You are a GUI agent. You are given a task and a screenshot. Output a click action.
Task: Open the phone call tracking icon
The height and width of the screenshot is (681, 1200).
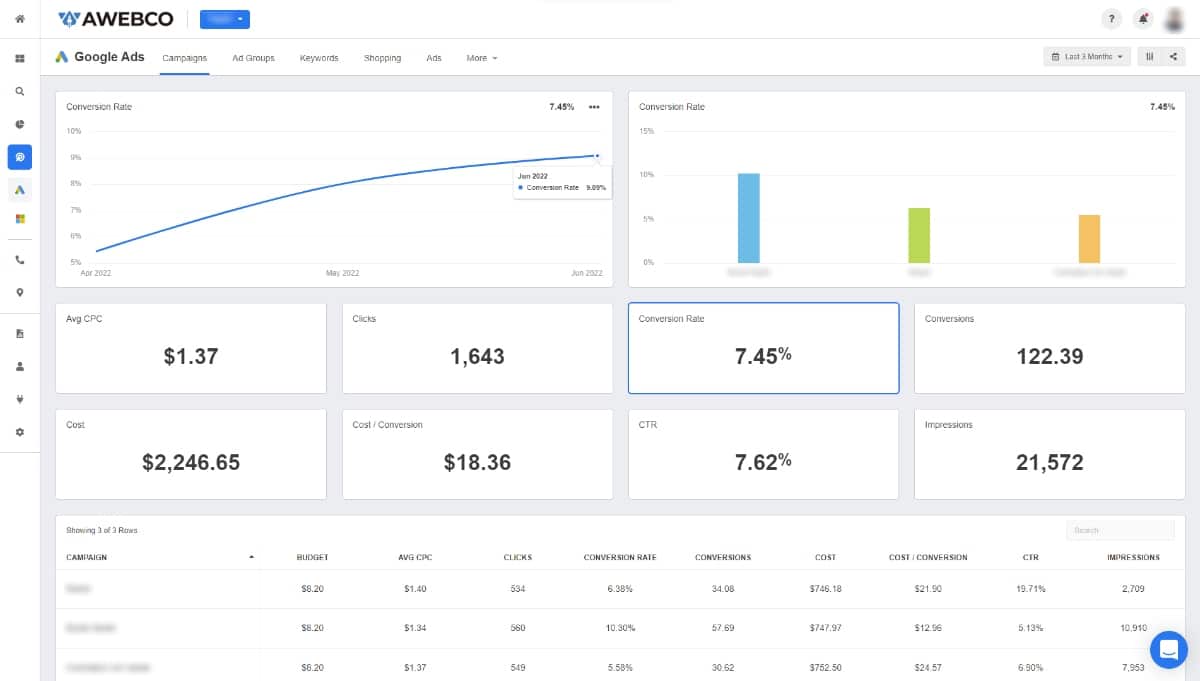(20, 260)
